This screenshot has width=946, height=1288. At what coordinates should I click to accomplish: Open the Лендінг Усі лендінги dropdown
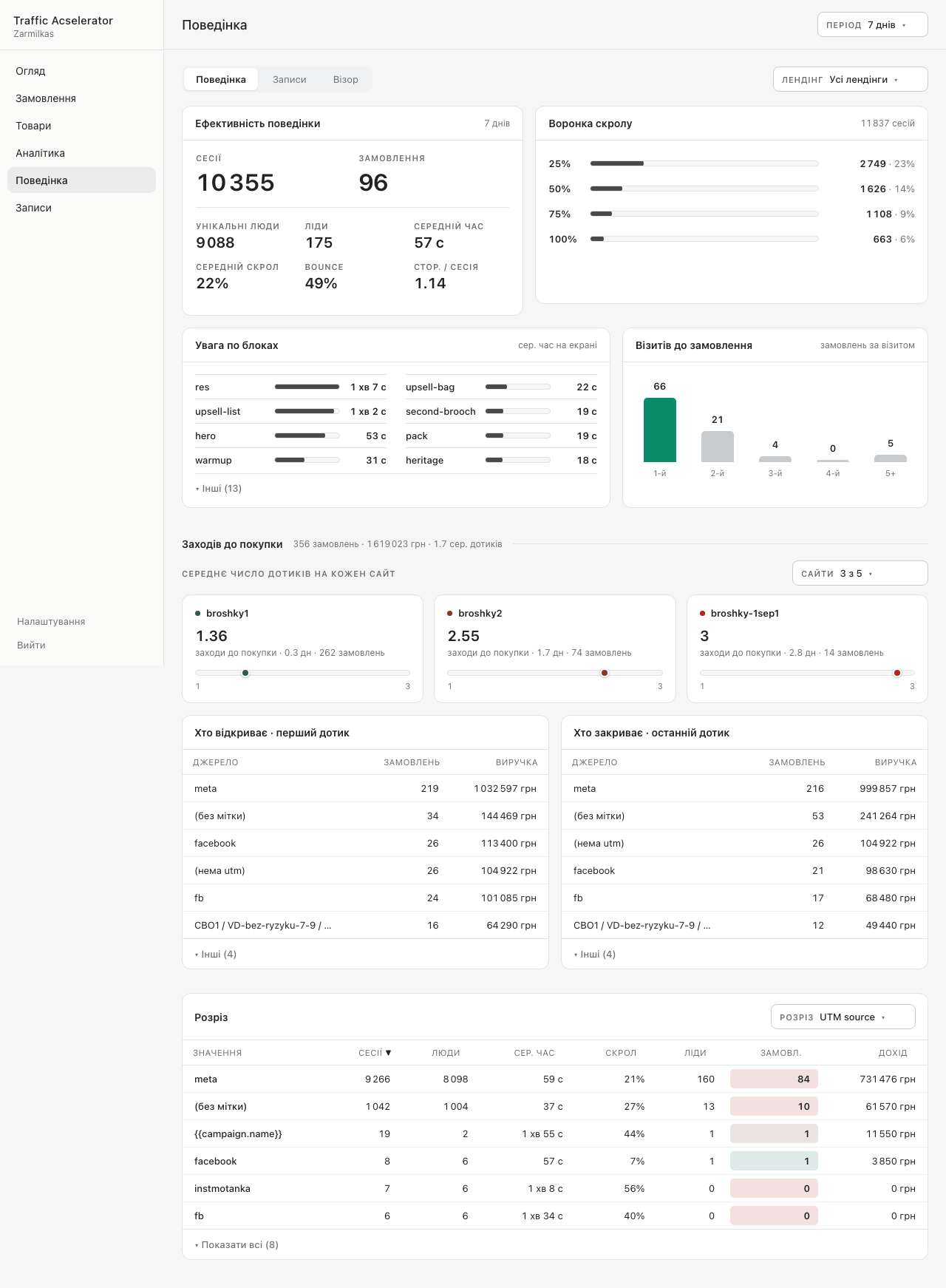tap(850, 79)
